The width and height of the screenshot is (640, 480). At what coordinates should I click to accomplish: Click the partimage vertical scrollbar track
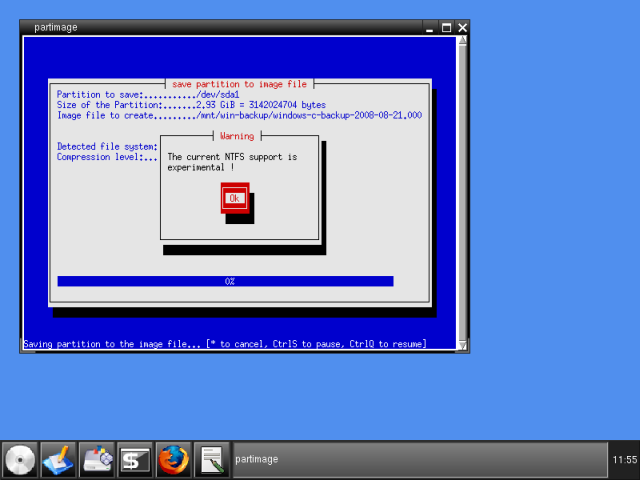pyautogui.click(x=462, y=192)
